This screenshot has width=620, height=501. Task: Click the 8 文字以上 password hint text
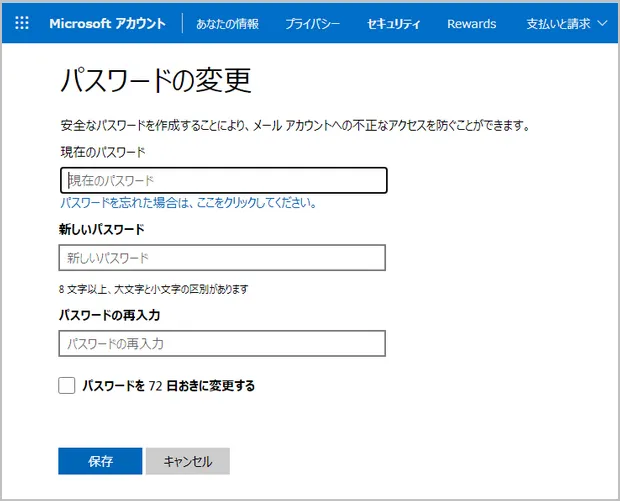click(x=153, y=289)
